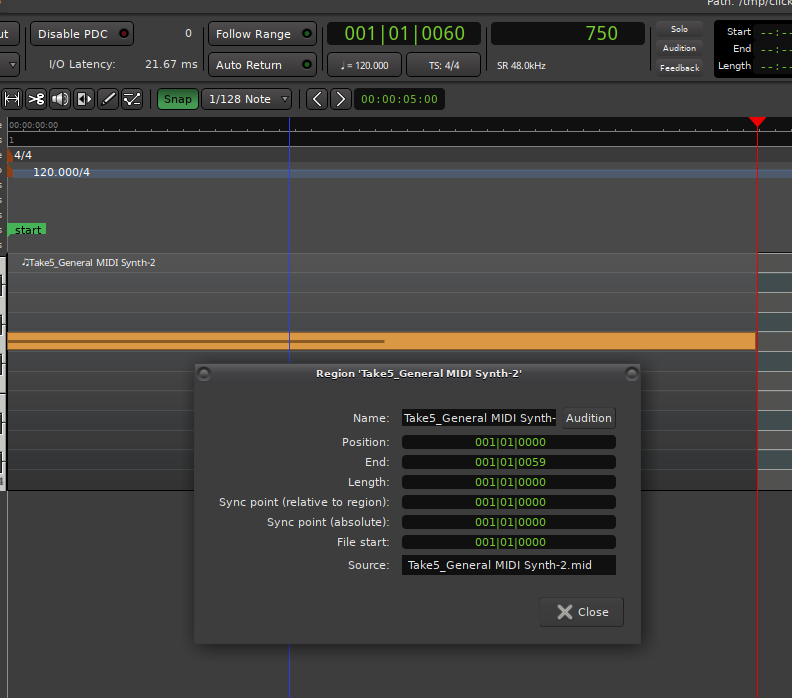This screenshot has height=698, width=792.
Task: Select the Stretch/Shrink regions tool
Action: pyautogui.click(x=84, y=99)
